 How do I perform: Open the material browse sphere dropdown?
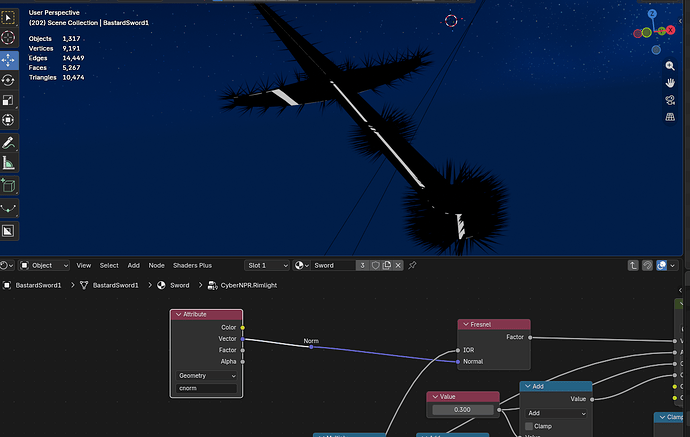tap(301, 265)
